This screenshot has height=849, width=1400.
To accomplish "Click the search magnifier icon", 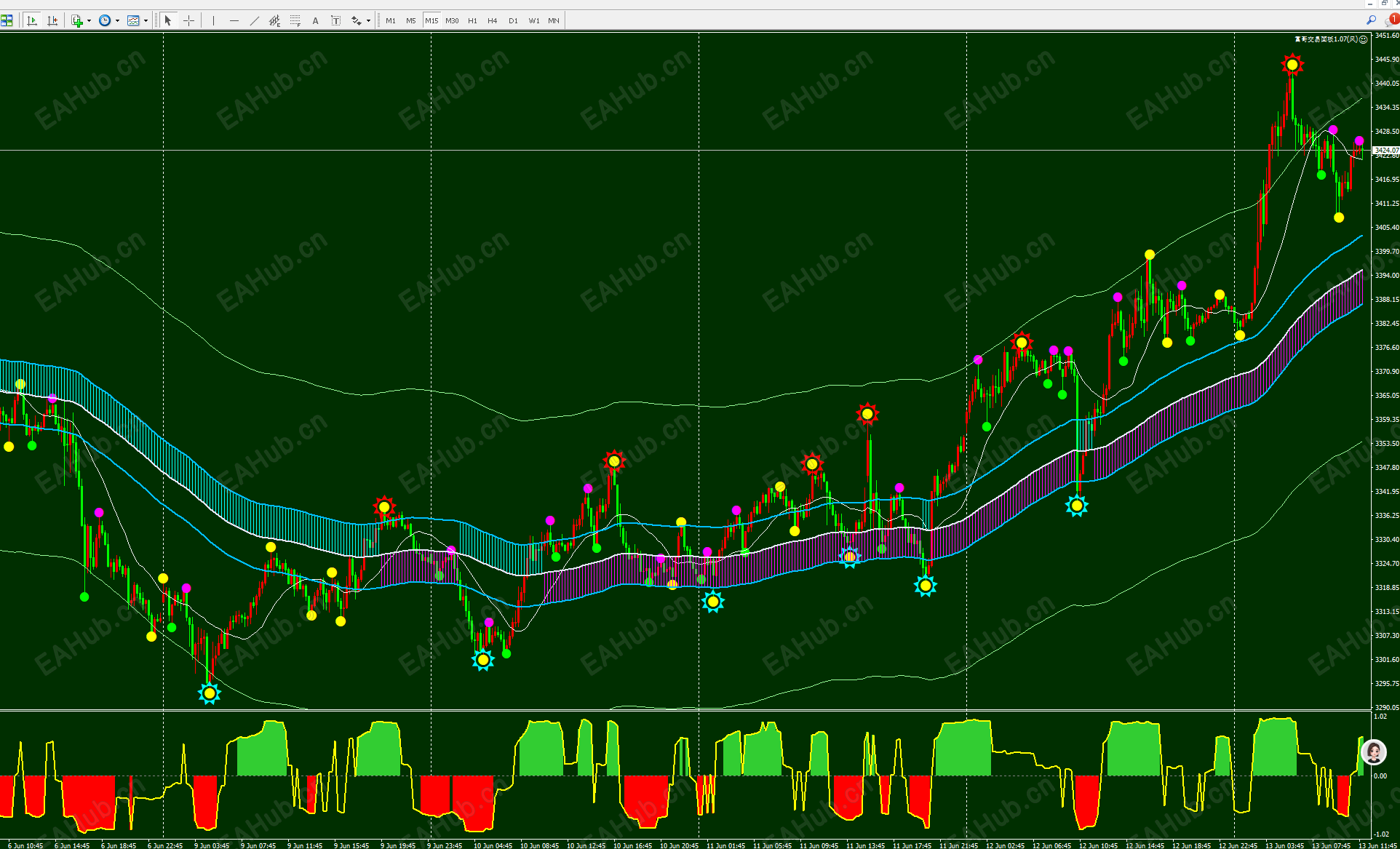I will point(1371,20).
